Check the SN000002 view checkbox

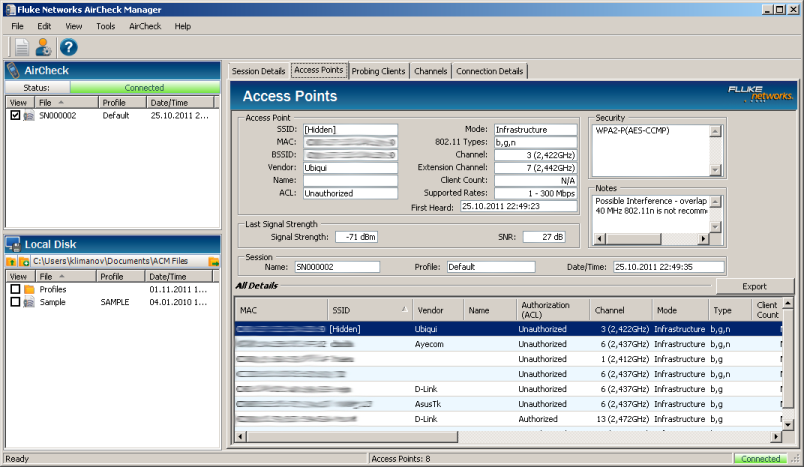(15, 115)
